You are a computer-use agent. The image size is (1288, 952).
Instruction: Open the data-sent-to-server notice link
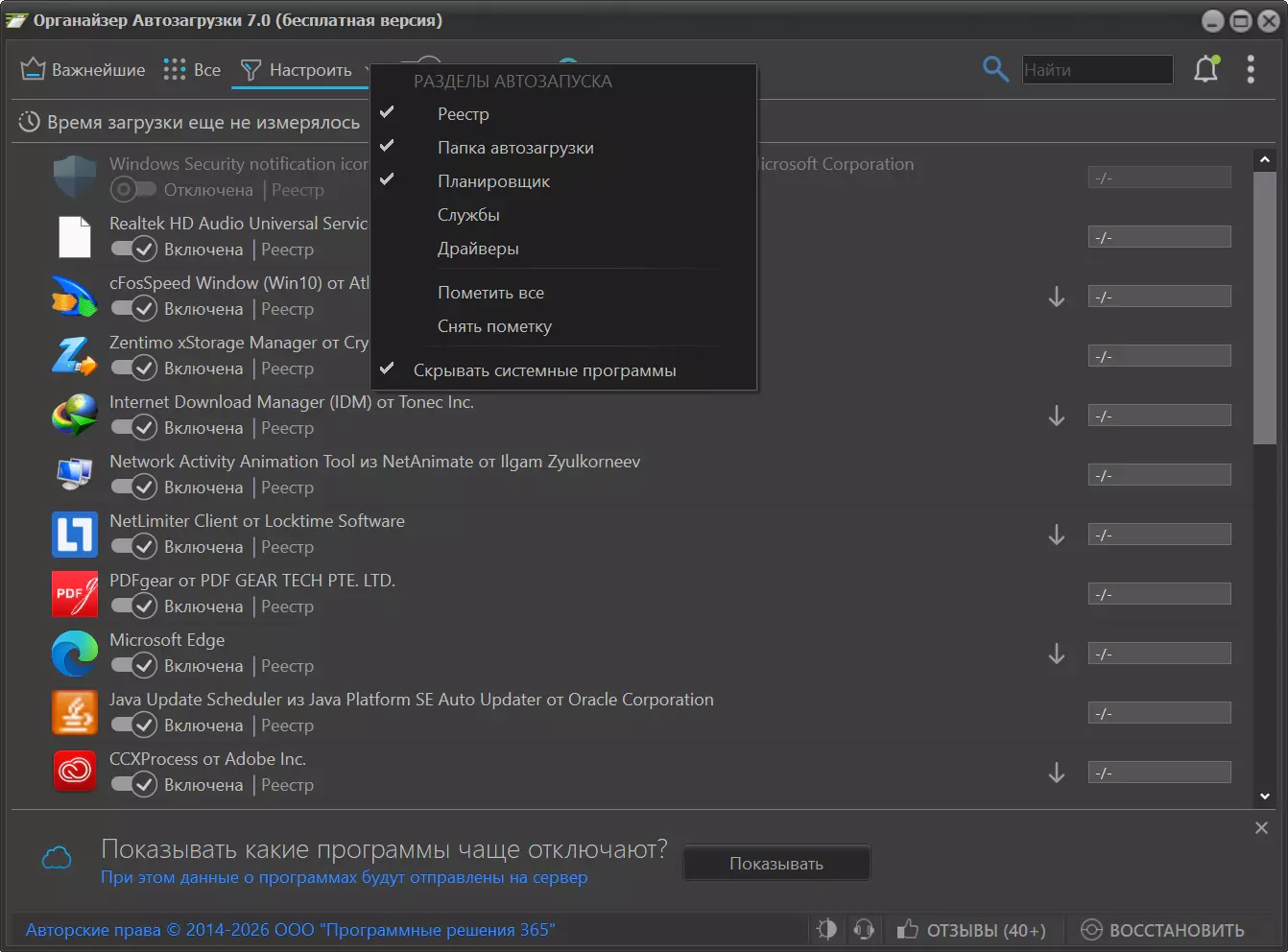[344, 877]
